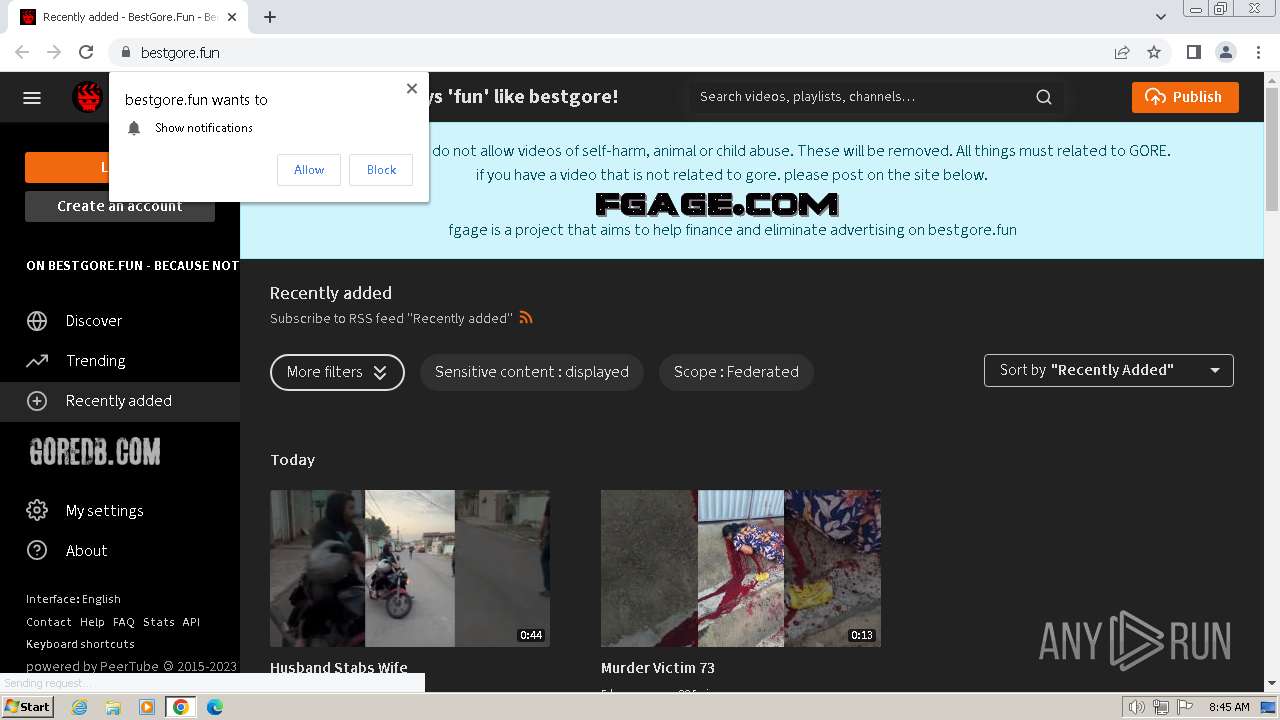1280x720 pixels.
Task: Open the Chrome profile avatar
Action: point(1225,52)
